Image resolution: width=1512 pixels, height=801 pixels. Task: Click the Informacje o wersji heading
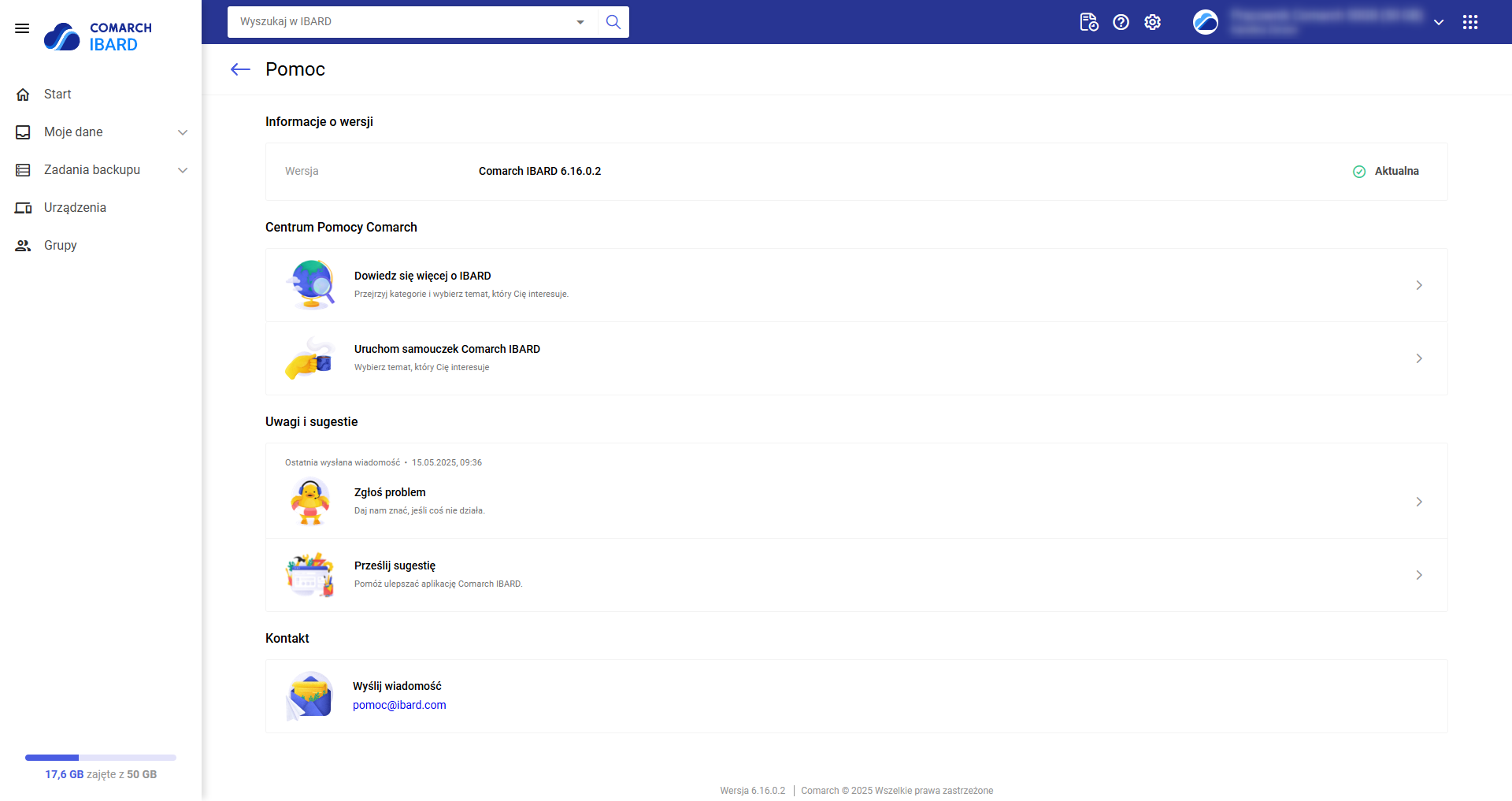click(x=319, y=121)
